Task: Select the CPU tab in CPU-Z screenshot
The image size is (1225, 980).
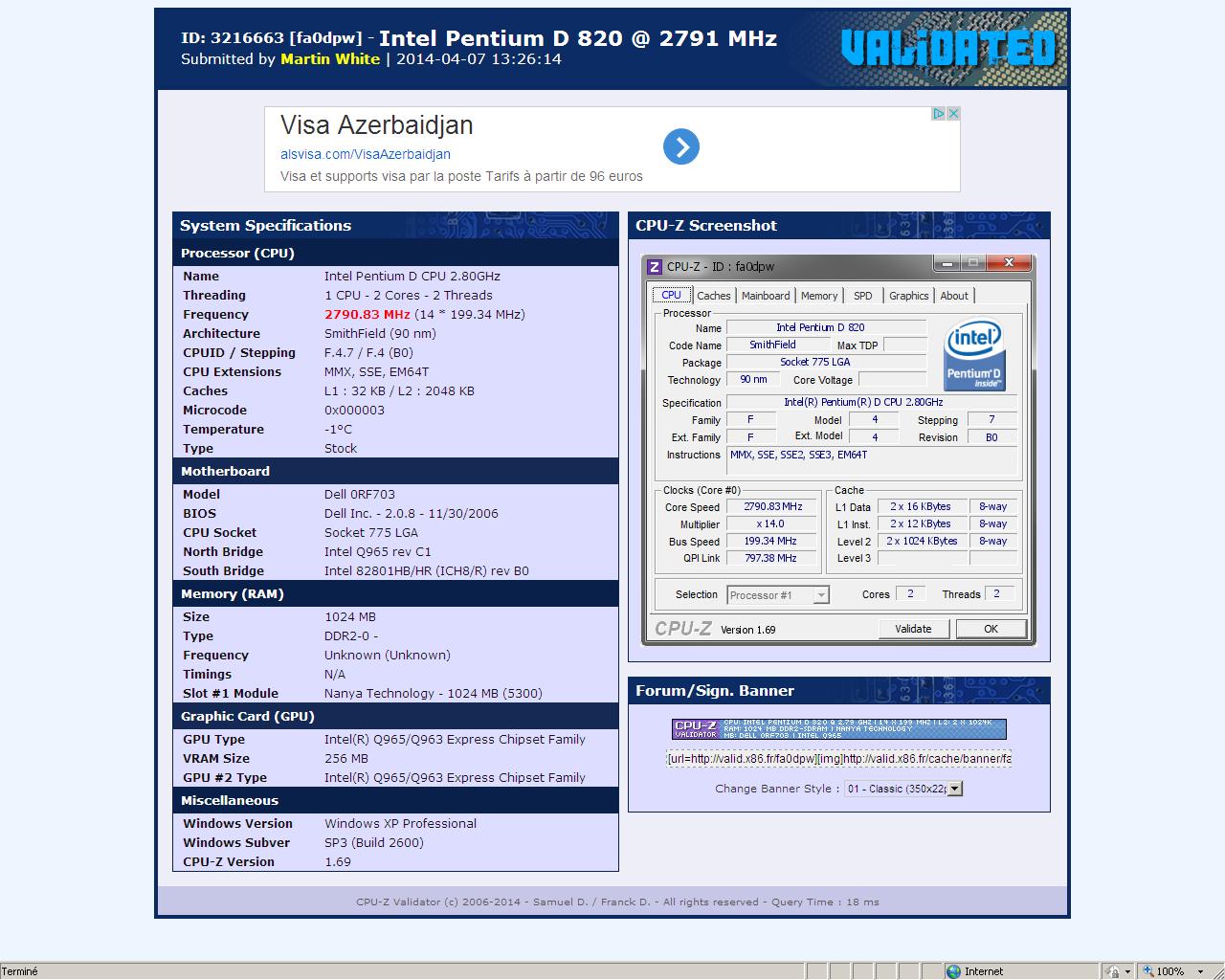Action: (x=672, y=295)
